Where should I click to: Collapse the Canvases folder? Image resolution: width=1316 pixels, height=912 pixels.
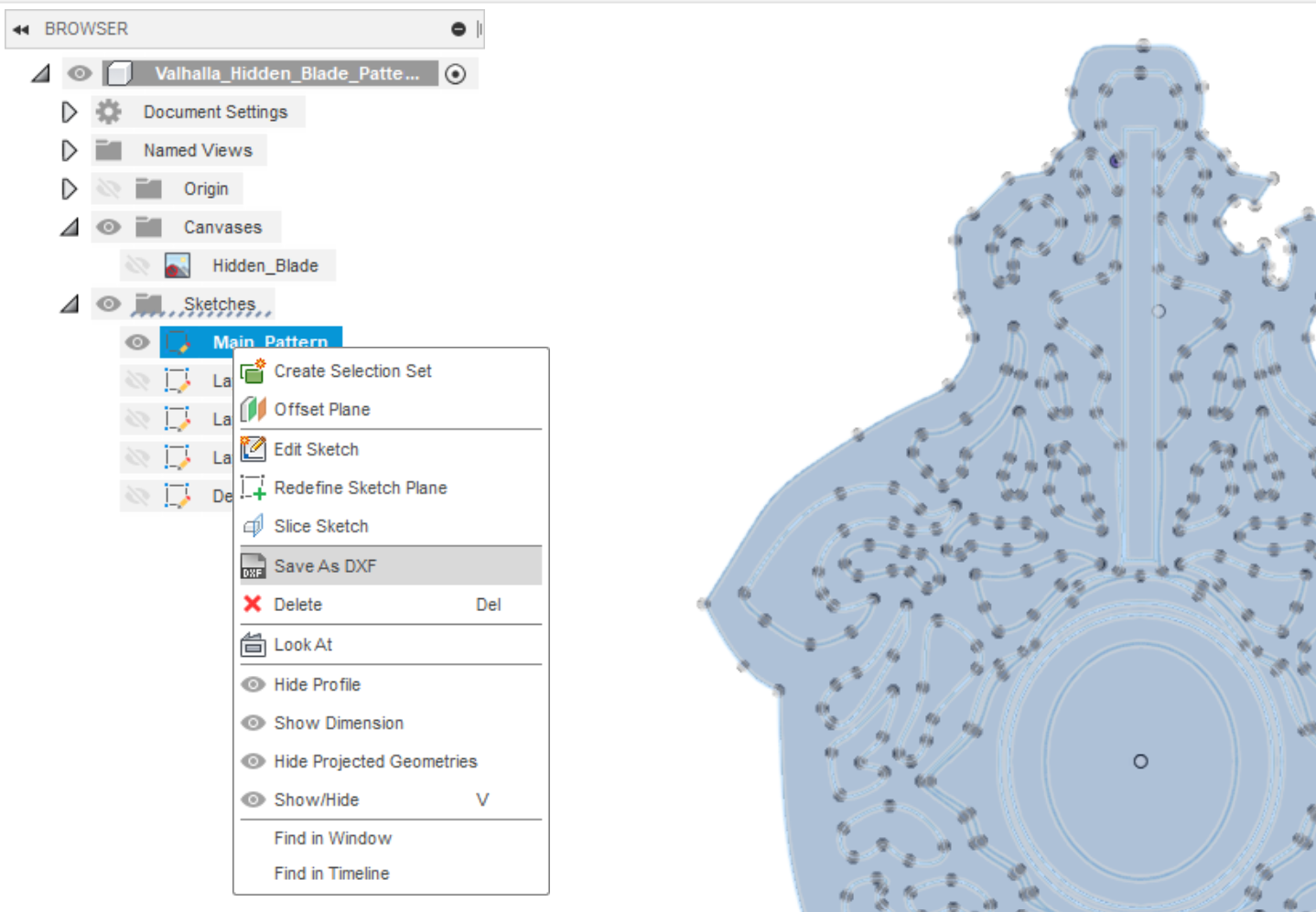(70, 227)
